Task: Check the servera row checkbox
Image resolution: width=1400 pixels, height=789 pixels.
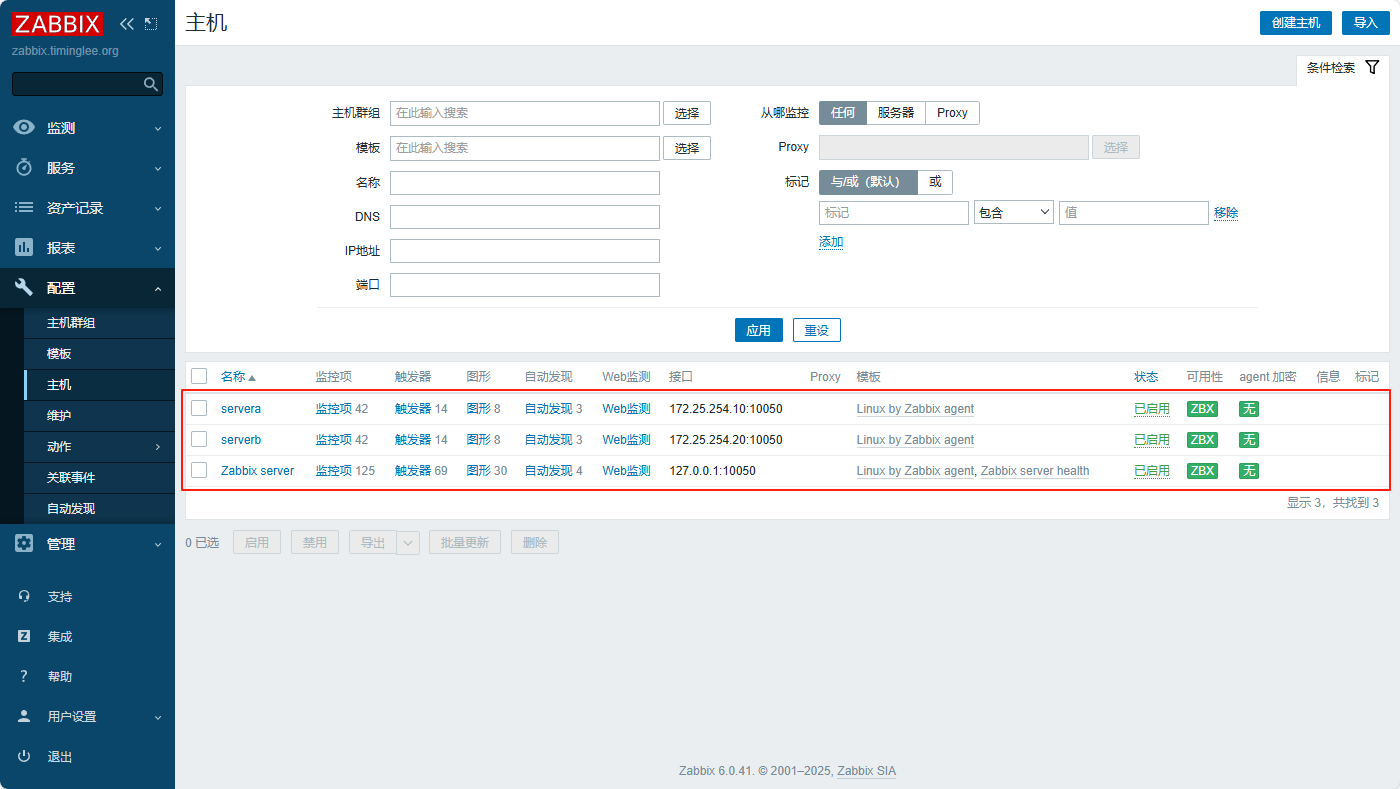Action: coord(199,408)
